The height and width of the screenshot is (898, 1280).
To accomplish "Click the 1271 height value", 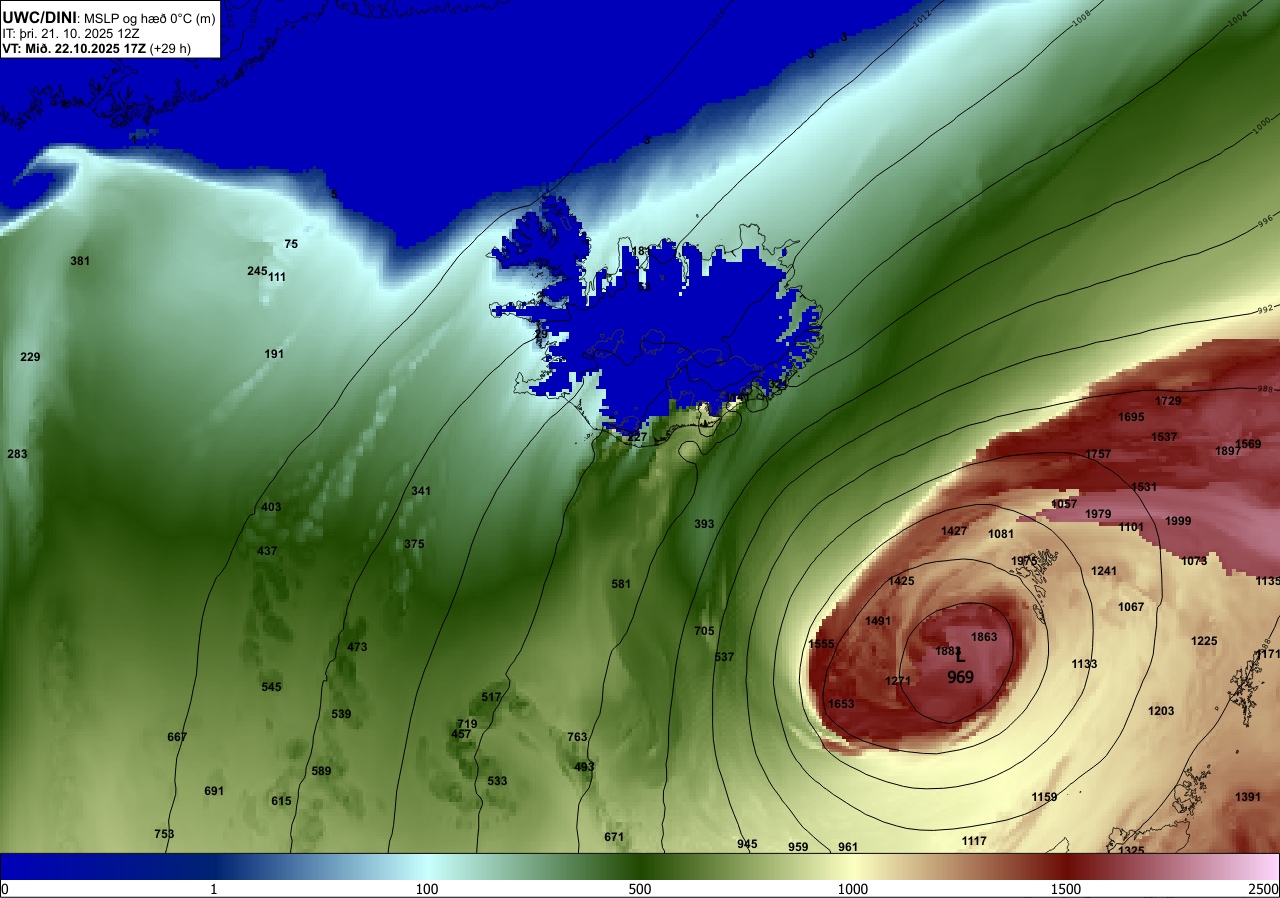I will coord(898,681).
